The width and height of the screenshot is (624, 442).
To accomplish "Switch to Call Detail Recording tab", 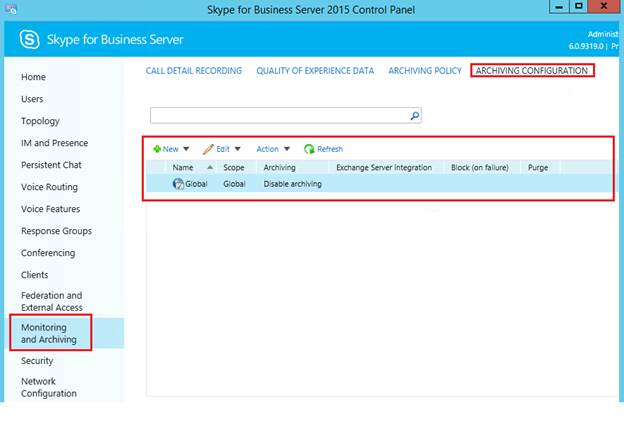I will (x=193, y=71).
